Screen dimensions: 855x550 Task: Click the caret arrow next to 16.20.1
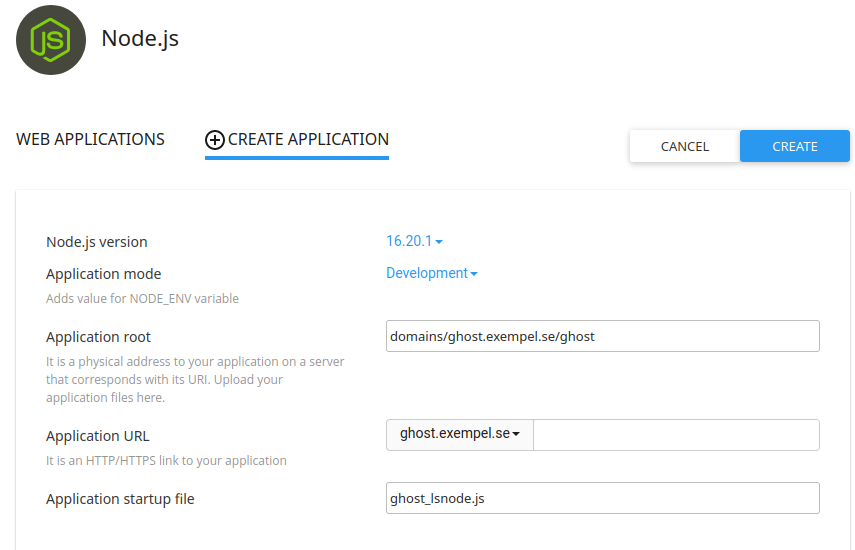tap(439, 242)
